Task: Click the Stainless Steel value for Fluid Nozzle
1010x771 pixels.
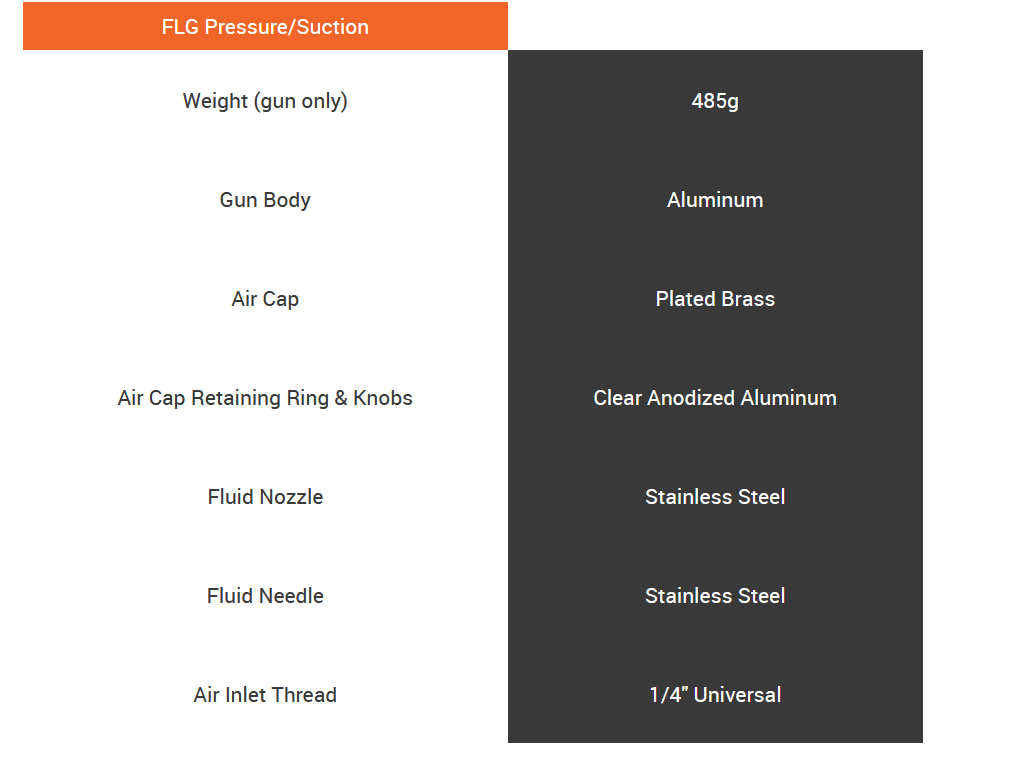Action: (x=715, y=497)
